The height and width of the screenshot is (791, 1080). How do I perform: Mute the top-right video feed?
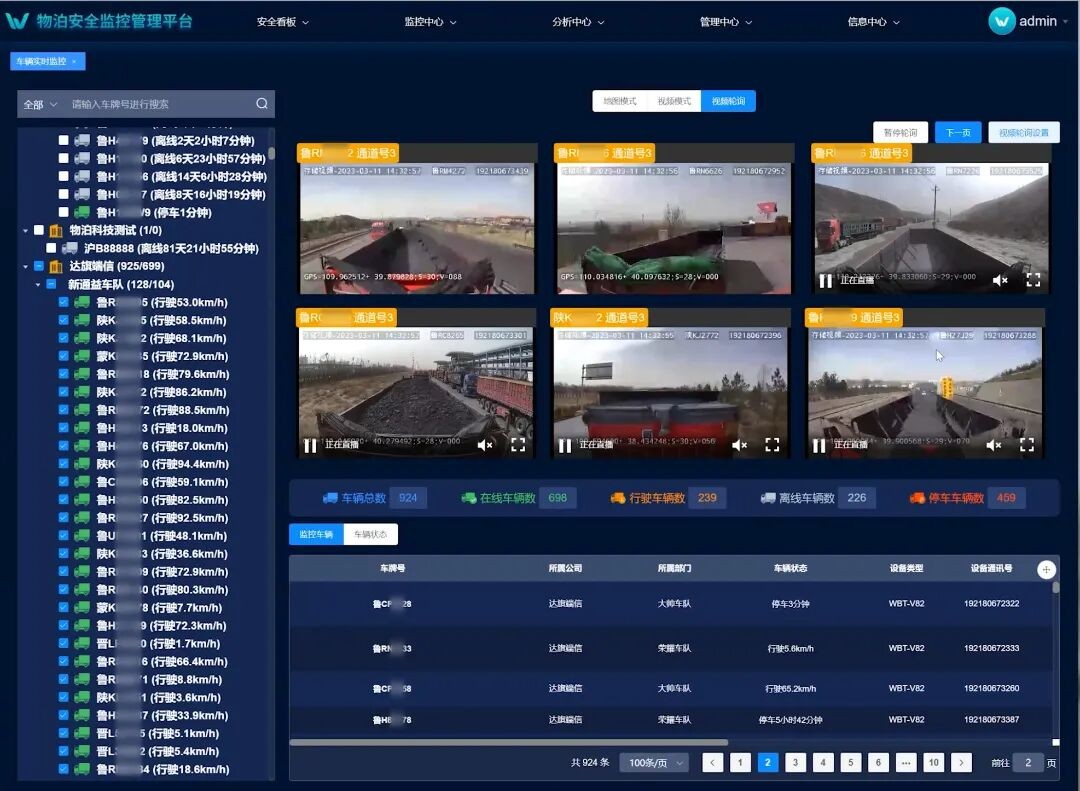tap(1000, 281)
